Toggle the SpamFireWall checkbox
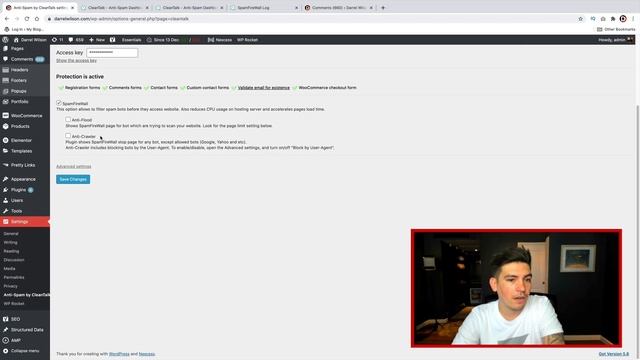This screenshot has width=640, height=360. tap(59, 103)
